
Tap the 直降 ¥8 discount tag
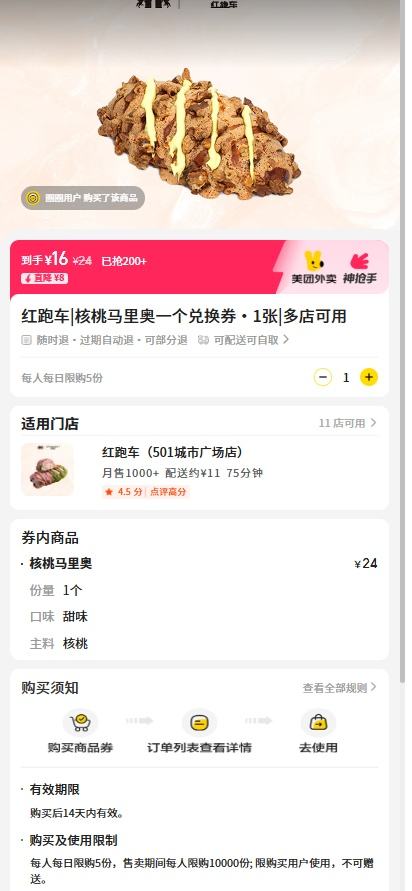pyautogui.click(x=44, y=278)
